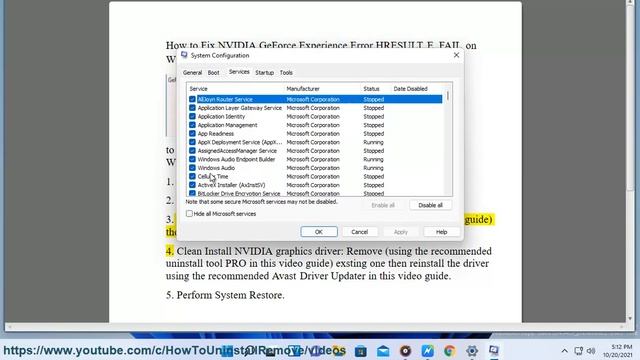The height and width of the screenshot is (360, 640).
Task: Open the Tools tab
Action: coord(286,73)
